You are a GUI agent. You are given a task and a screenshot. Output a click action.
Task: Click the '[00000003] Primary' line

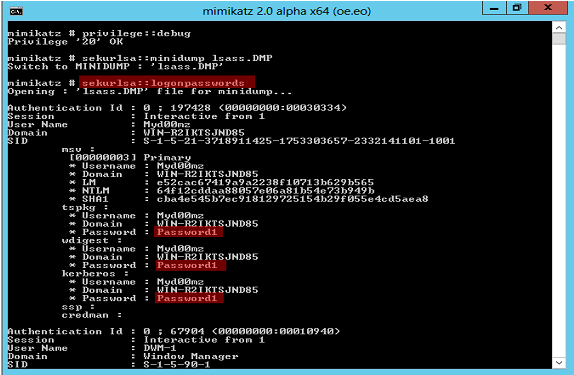130,157
